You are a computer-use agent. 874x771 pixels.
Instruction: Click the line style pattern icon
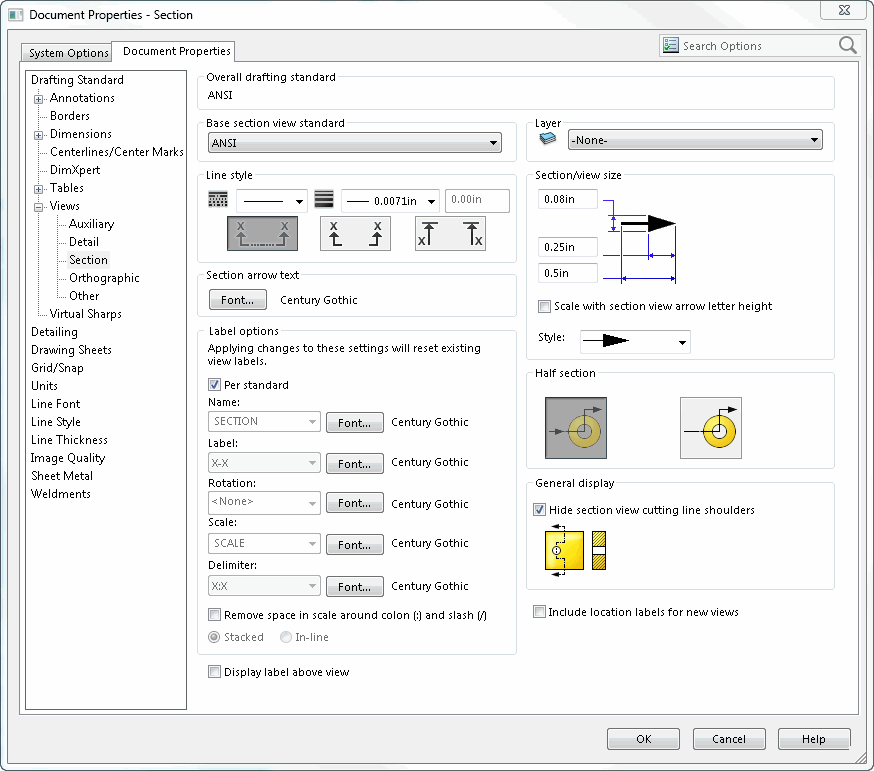pos(218,200)
